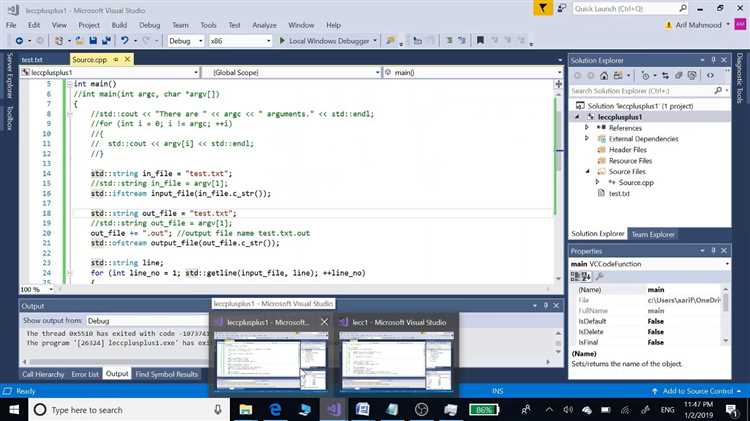The image size is (750, 421).
Task: Expand the References node
Action: tap(587, 128)
